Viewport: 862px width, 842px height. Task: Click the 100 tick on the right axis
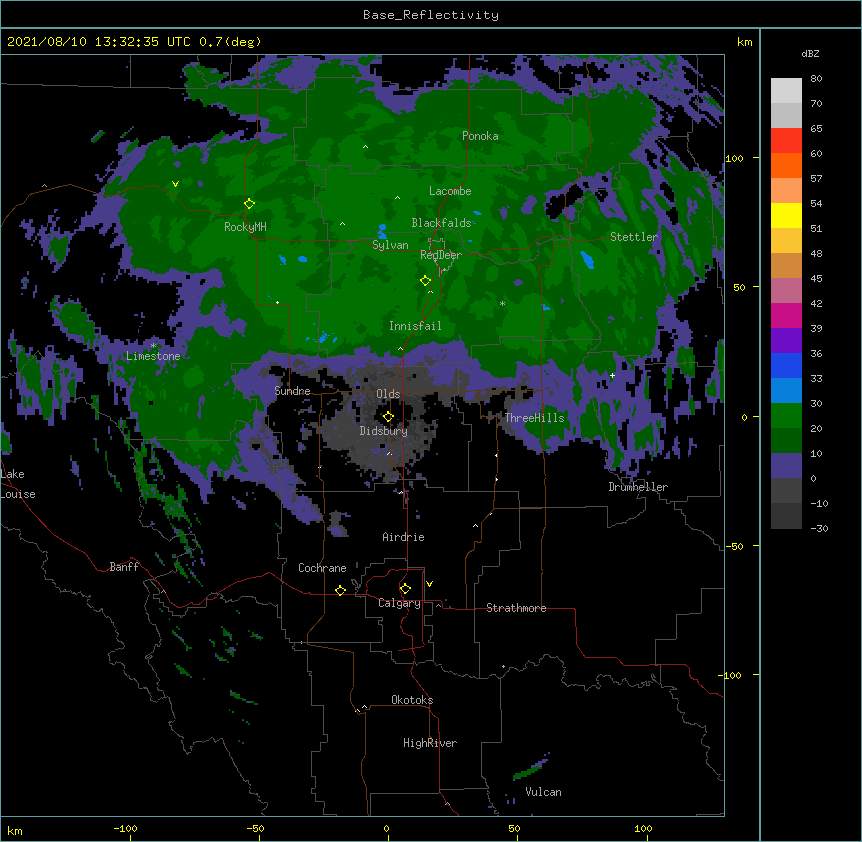pyautogui.click(x=734, y=158)
